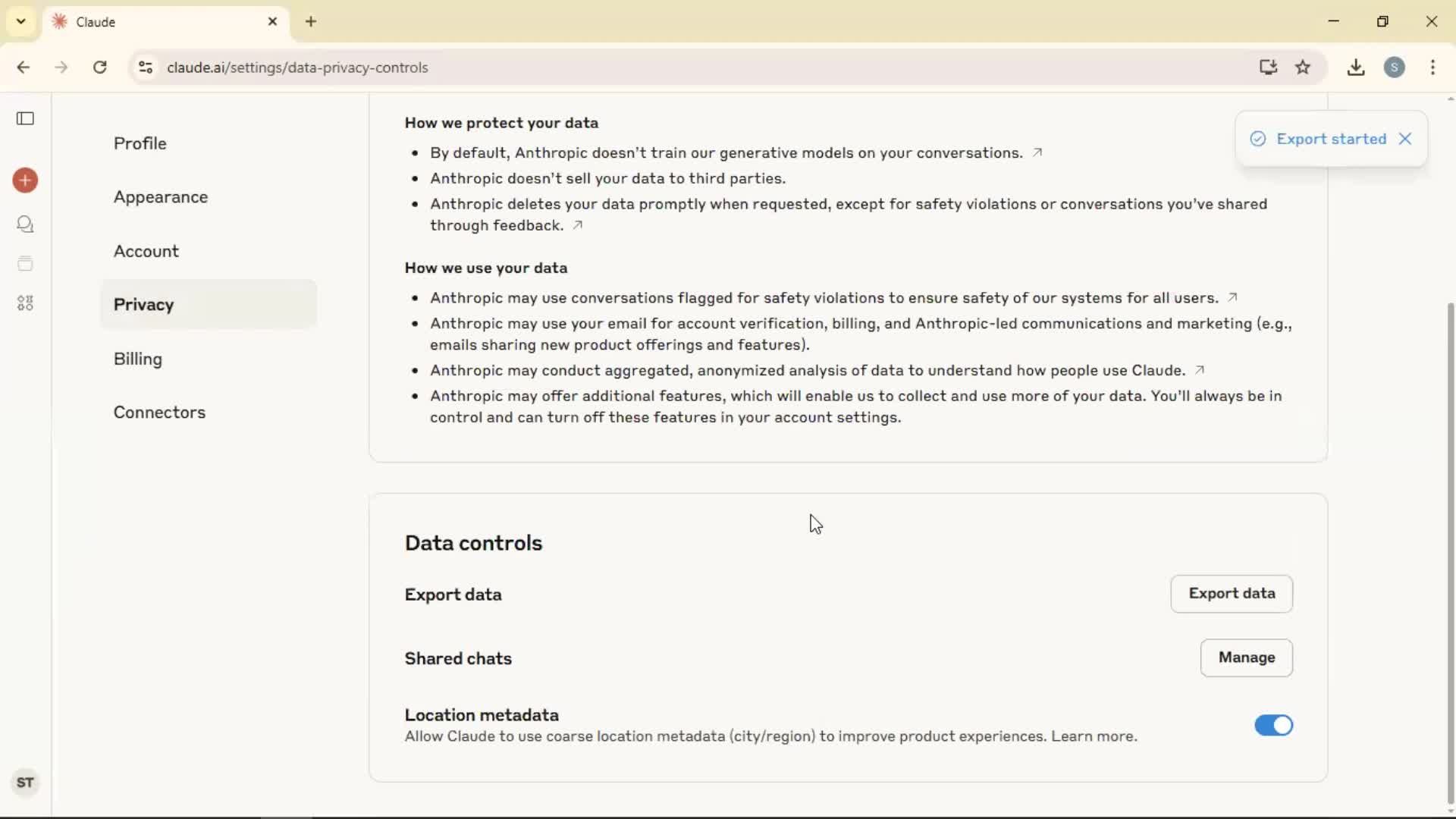This screenshot has width=1456, height=819.
Task: Go back to the previous page
Action: click(24, 67)
